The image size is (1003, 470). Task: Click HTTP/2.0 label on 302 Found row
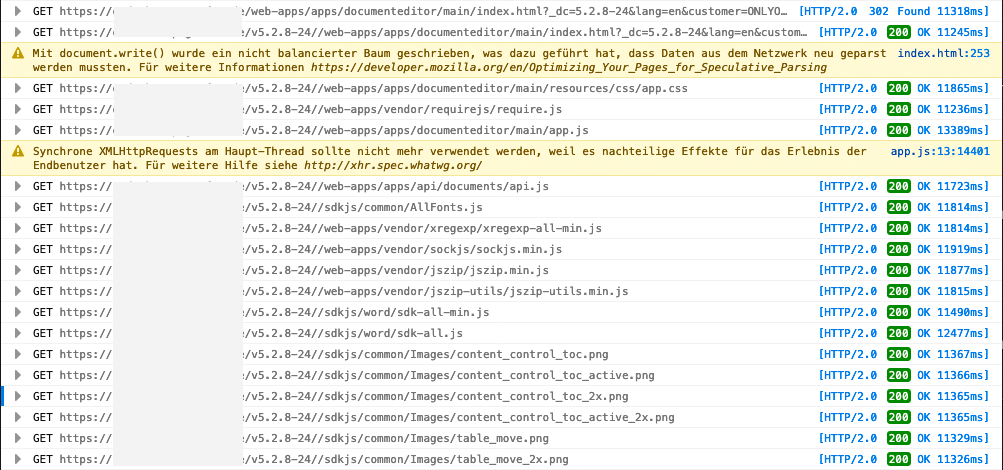pyautogui.click(x=828, y=11)
